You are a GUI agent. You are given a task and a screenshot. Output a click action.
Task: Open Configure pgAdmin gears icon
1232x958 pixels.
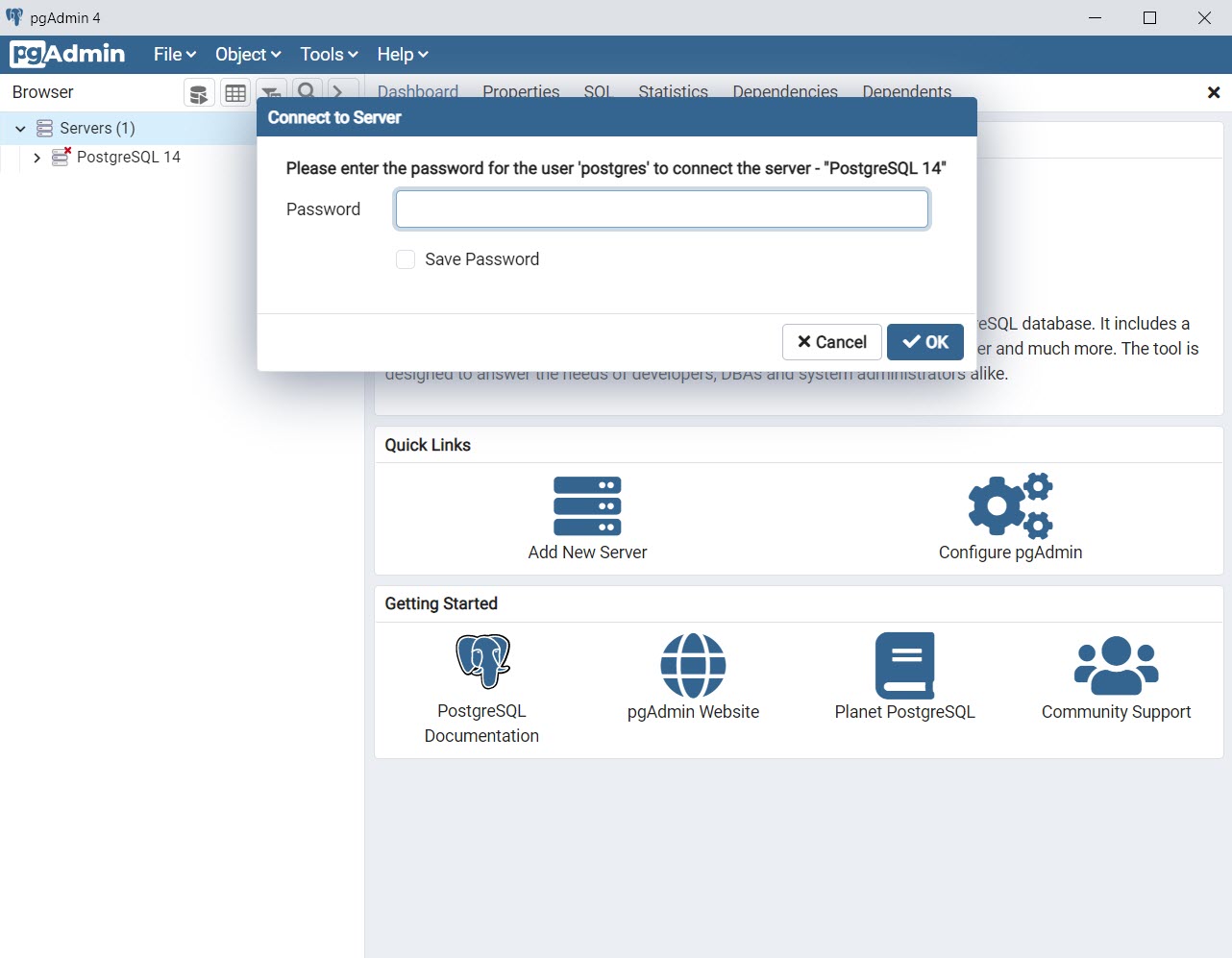[1010, 505]
